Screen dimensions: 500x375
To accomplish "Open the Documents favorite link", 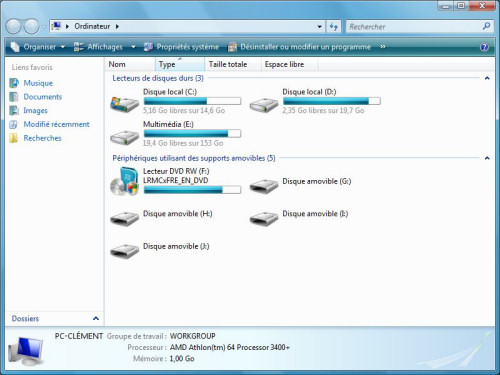I will click(43, 97).
